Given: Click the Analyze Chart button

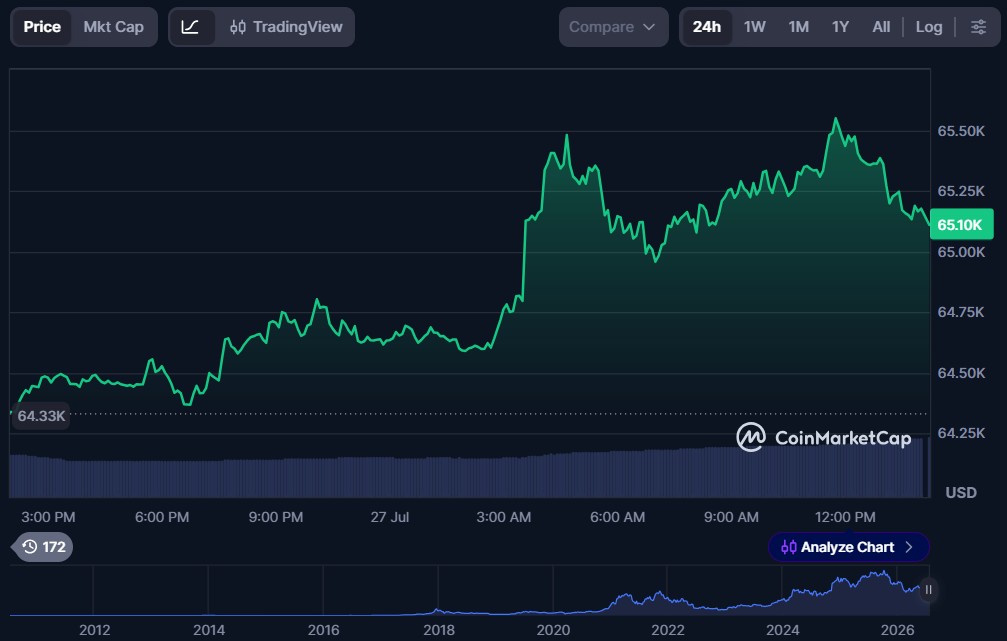Looking at the screenshot, I should pyautogui.click(x=848, y=547).
